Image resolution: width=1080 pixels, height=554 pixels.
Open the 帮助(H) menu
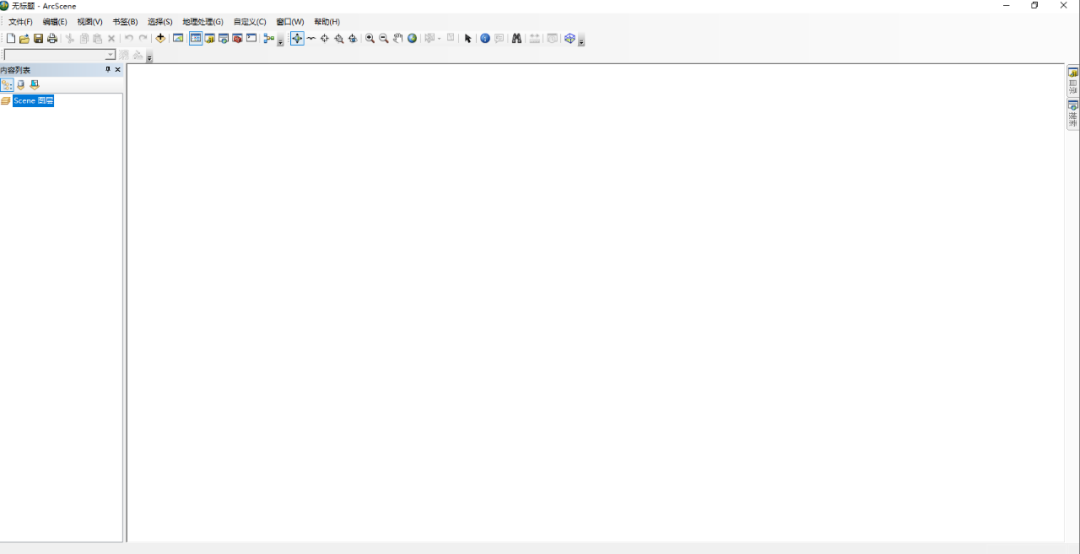click(327, 21)
